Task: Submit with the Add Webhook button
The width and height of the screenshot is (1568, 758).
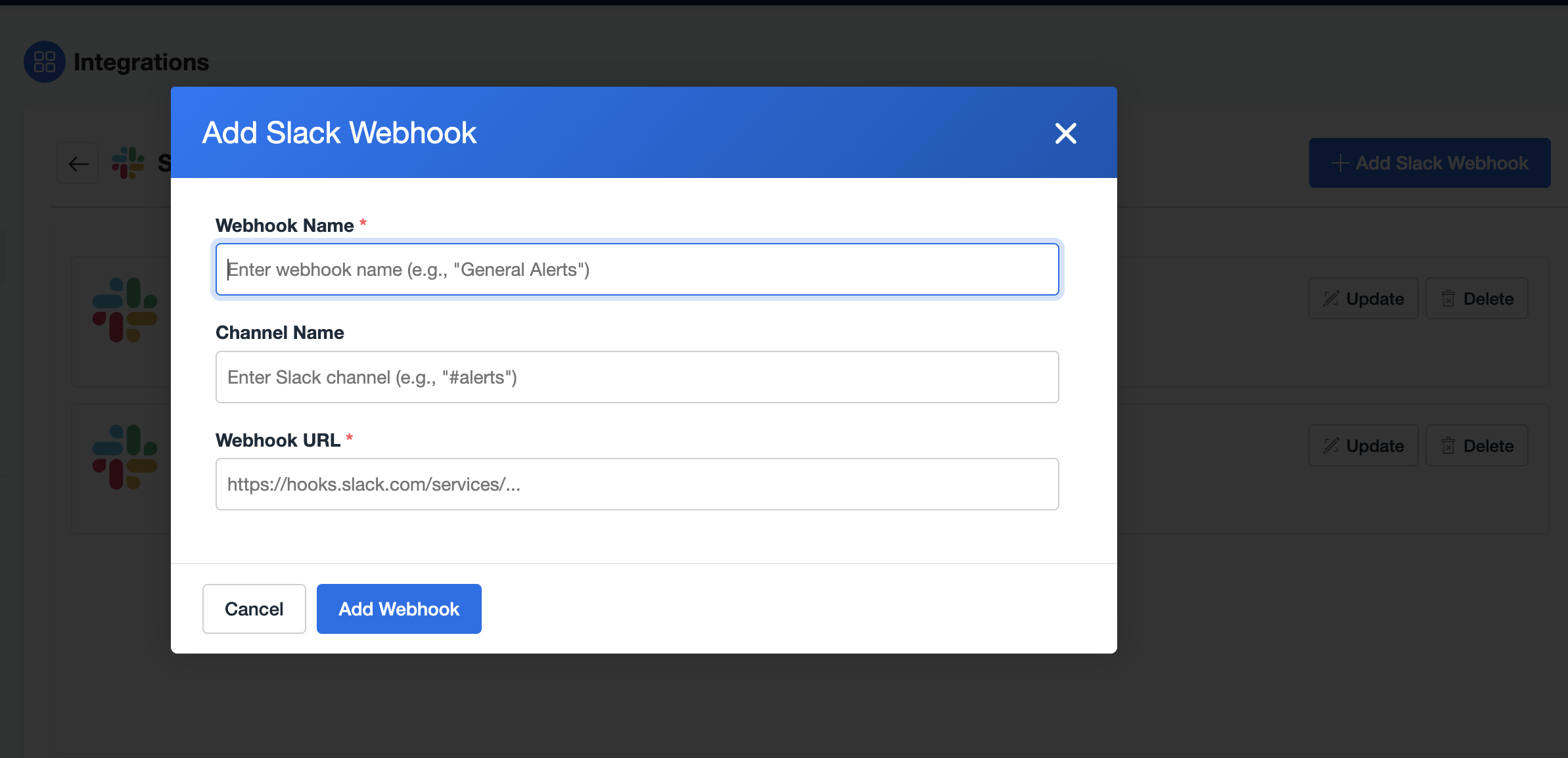Action: 399,609
